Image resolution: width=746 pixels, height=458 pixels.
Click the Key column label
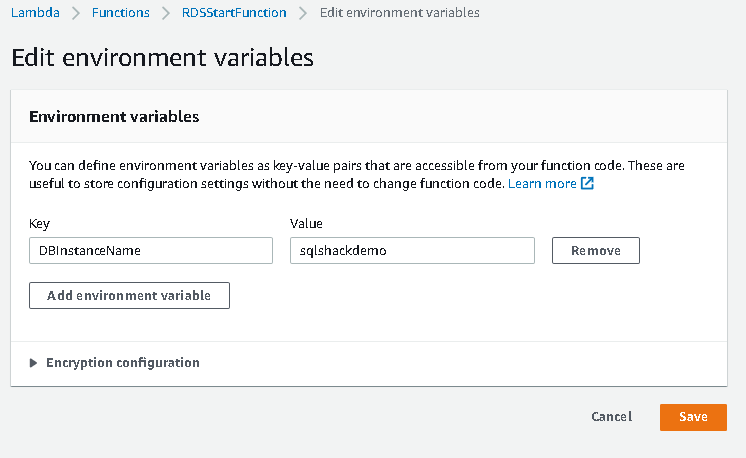[40, 224]
